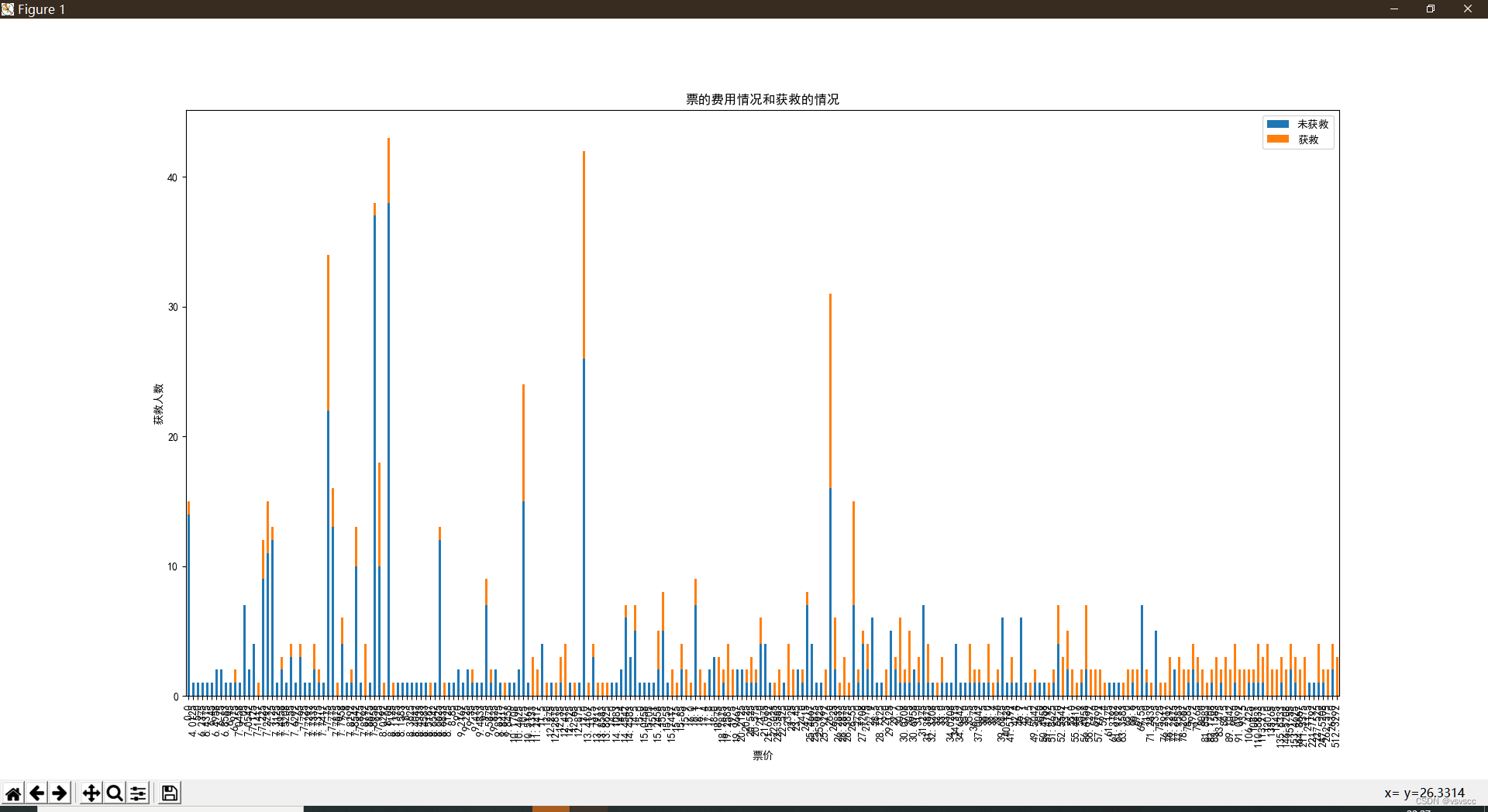This screenshot has height=812, width=1488.
Task: Click the Figure 1 window icon
Action: (x=8, y=9)
